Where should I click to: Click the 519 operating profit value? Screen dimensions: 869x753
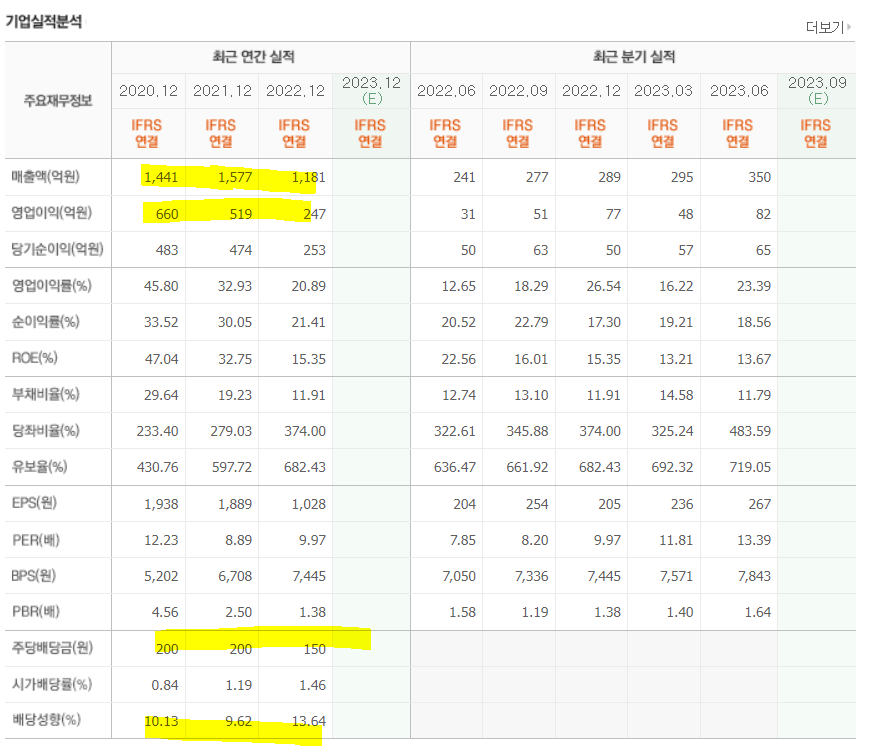(x=241, y=214)
